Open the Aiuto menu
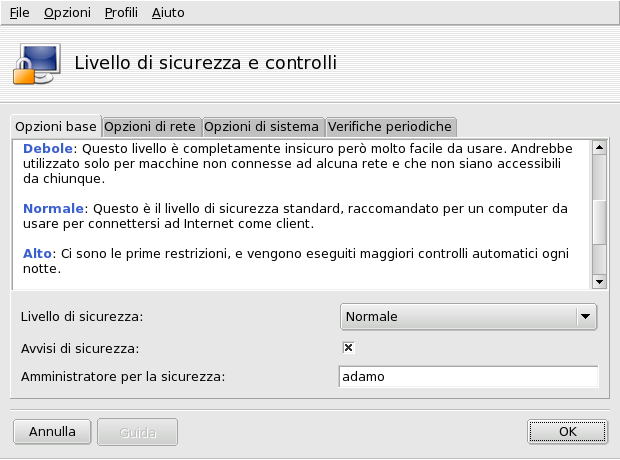 tap(168, 13)
